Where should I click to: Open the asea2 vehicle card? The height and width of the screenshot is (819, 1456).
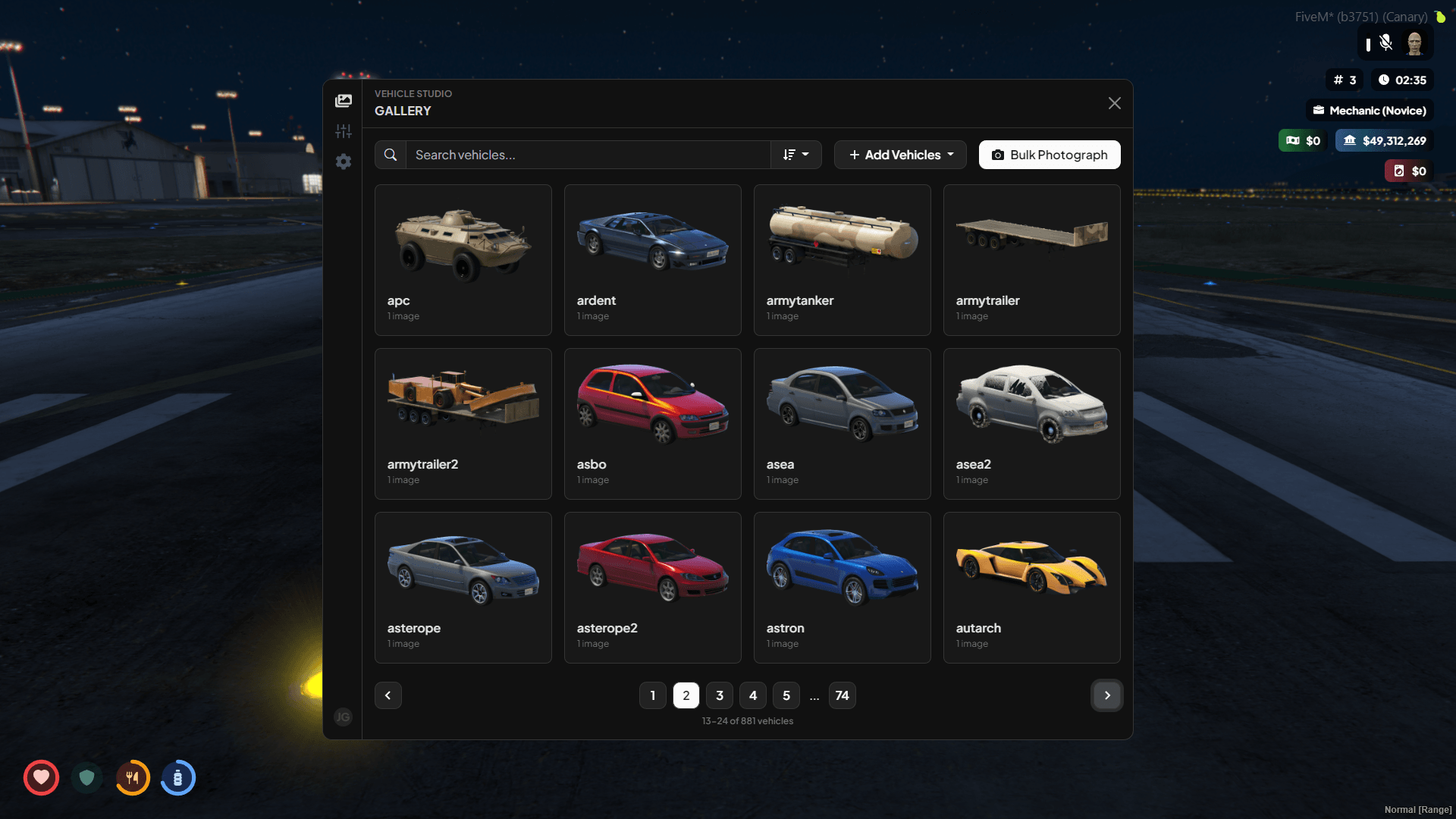[x=1032, y=424]
